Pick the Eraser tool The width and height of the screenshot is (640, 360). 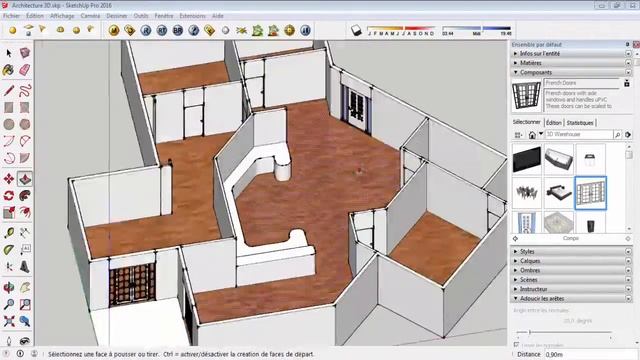(x=25, y=70)
